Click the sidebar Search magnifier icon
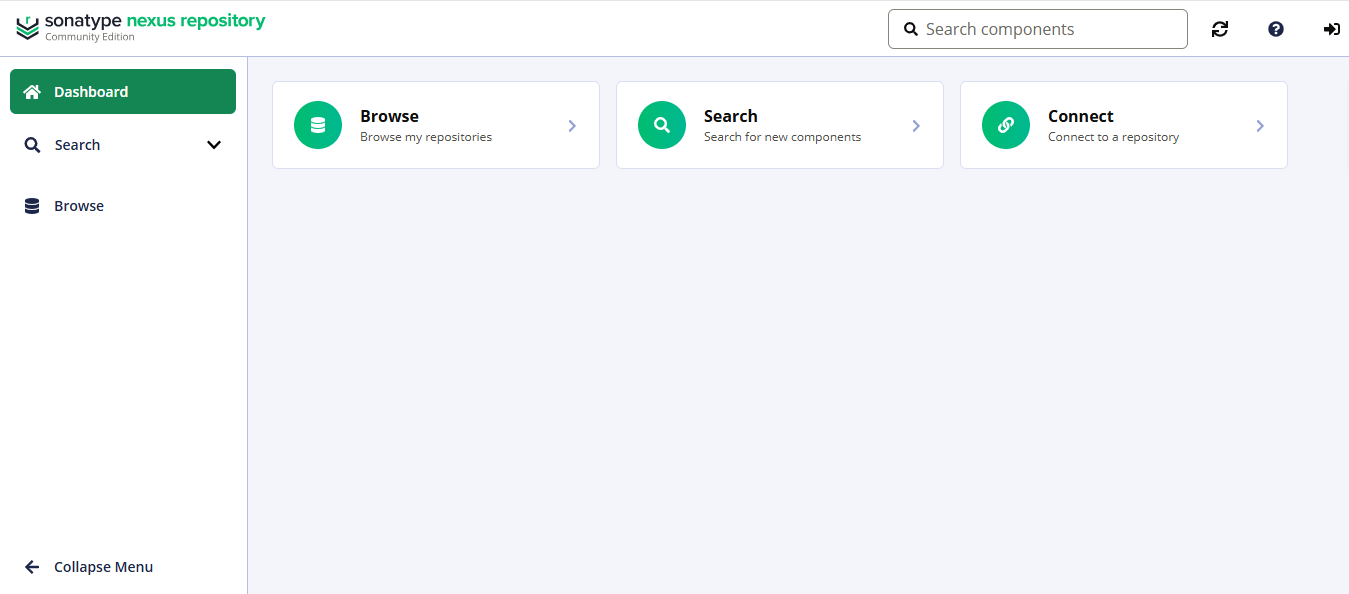Viewport: 1349px width, 594px height. click(33, 145)
